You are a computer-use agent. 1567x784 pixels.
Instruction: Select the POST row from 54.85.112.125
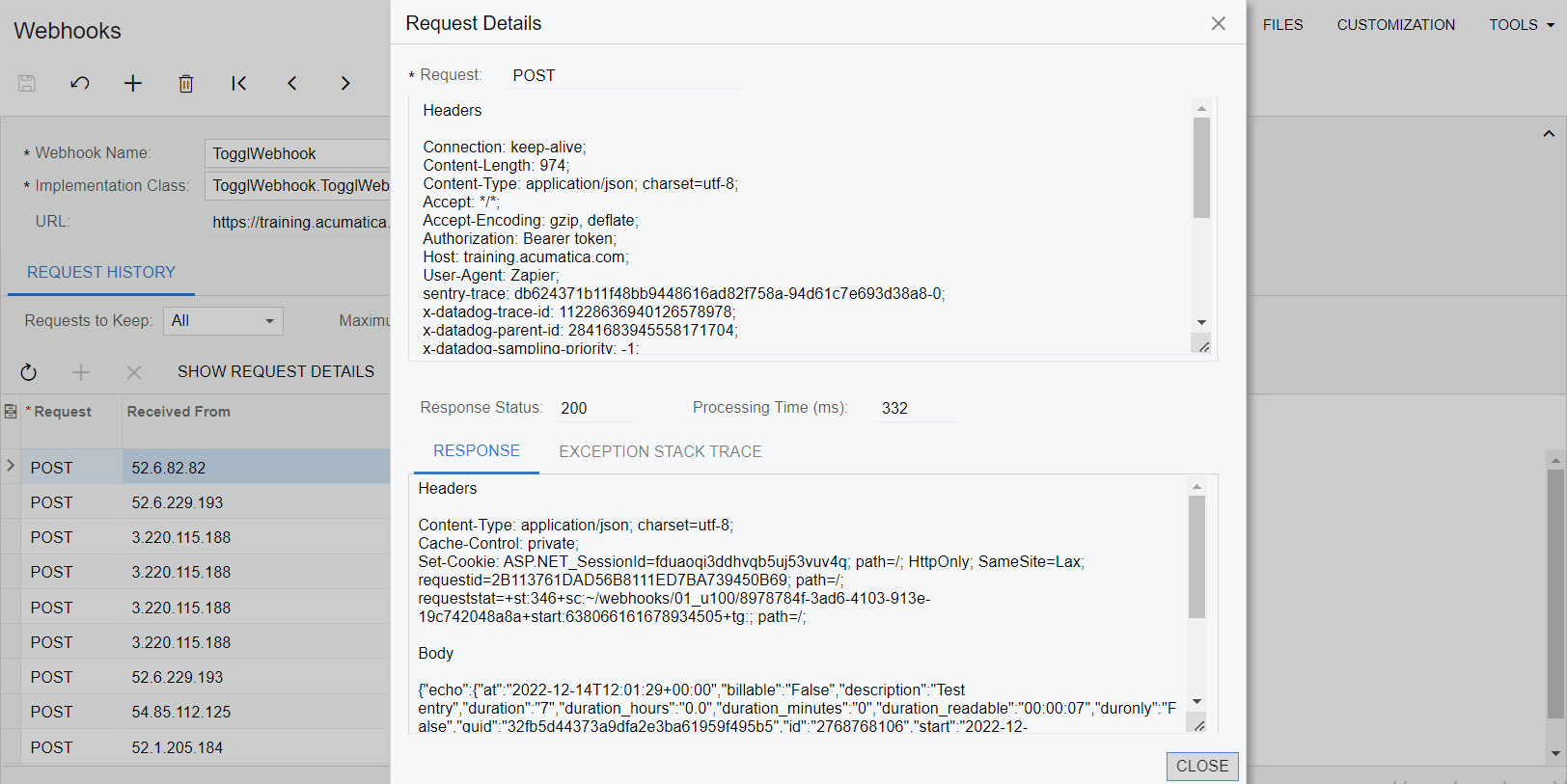point(181,712)
